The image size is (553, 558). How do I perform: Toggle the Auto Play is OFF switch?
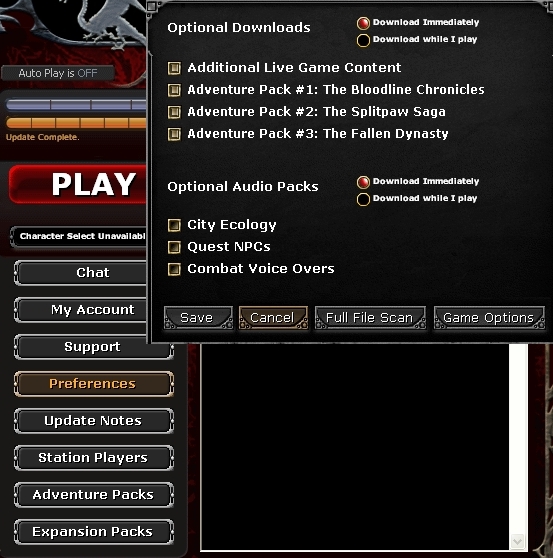58,73
